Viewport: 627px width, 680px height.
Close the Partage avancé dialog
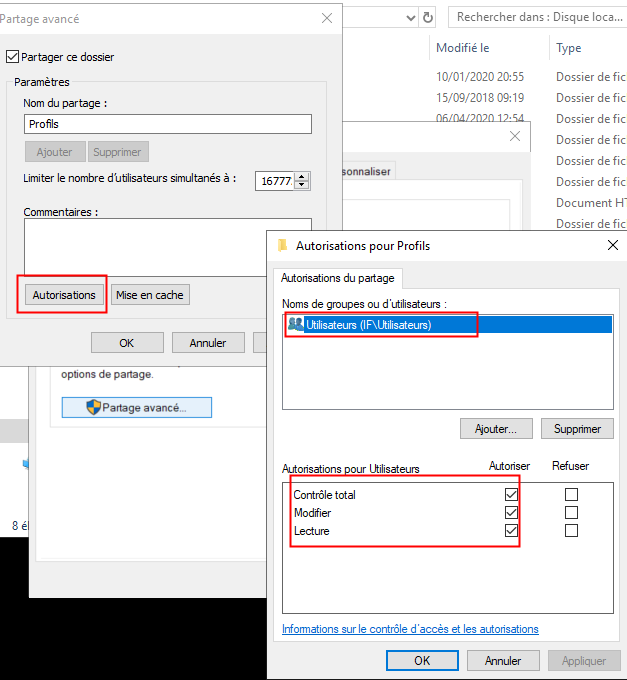click(x=326, y=18)
